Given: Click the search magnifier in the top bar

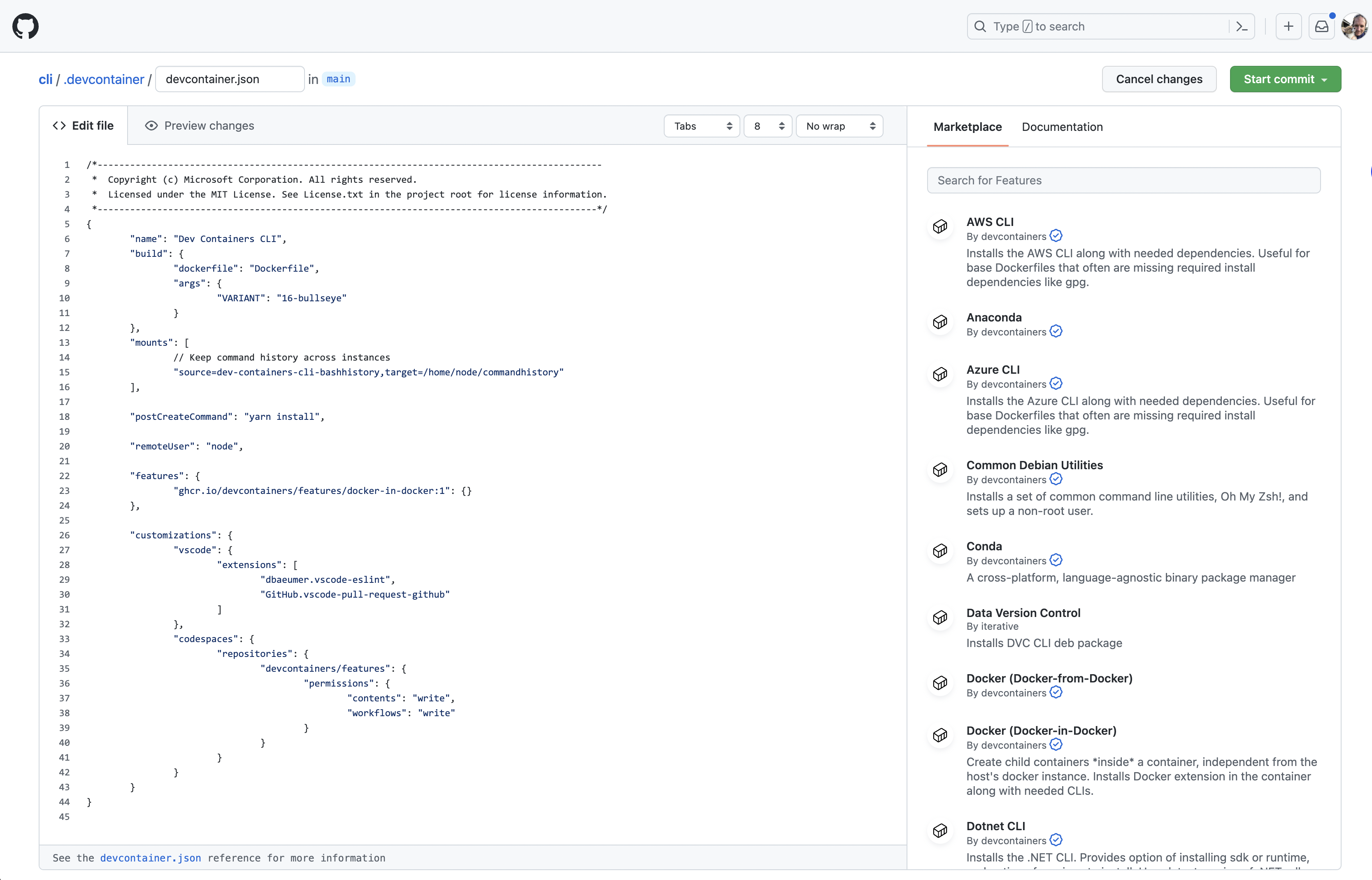Looking at the screenshot, I should (980, 26).
